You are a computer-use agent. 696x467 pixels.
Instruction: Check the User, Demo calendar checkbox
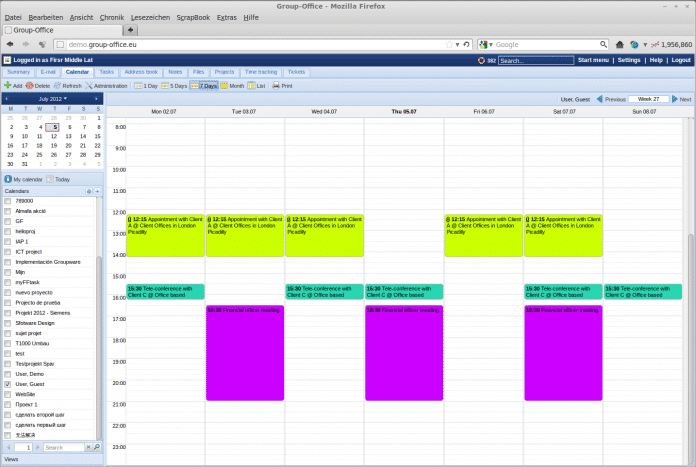coord(7,373)
